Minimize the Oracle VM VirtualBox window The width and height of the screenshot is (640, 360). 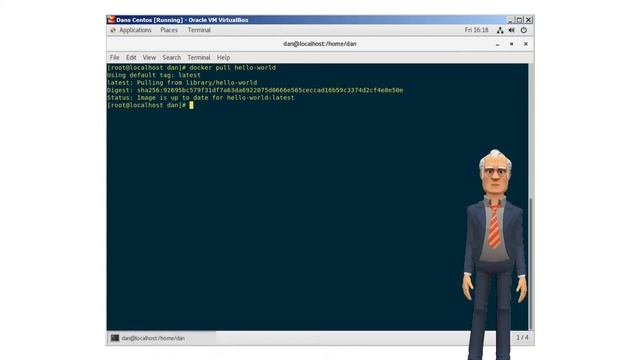click(510, 20)
